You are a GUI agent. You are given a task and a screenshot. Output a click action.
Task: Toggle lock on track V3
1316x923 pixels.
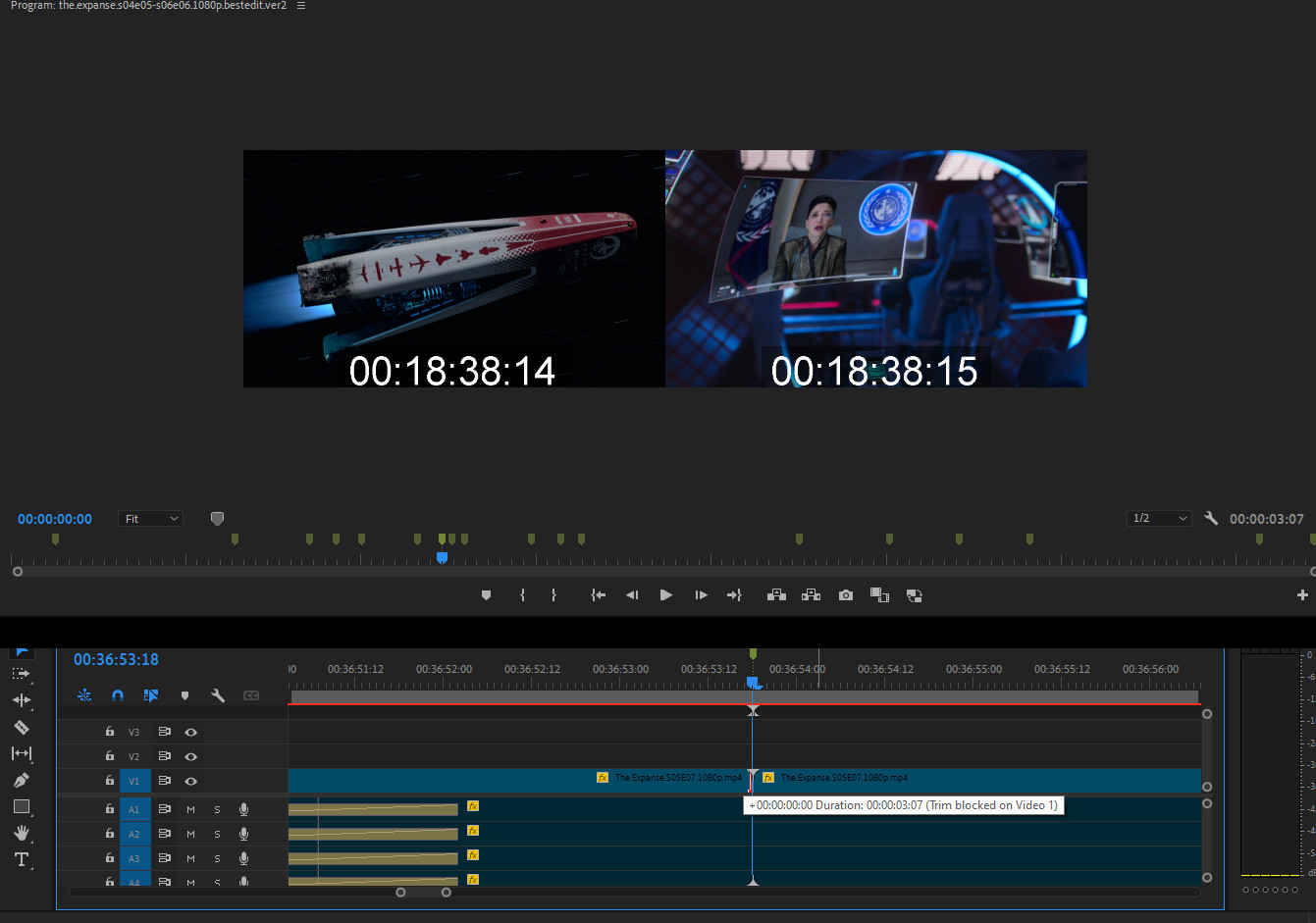(x=110, y=732)
